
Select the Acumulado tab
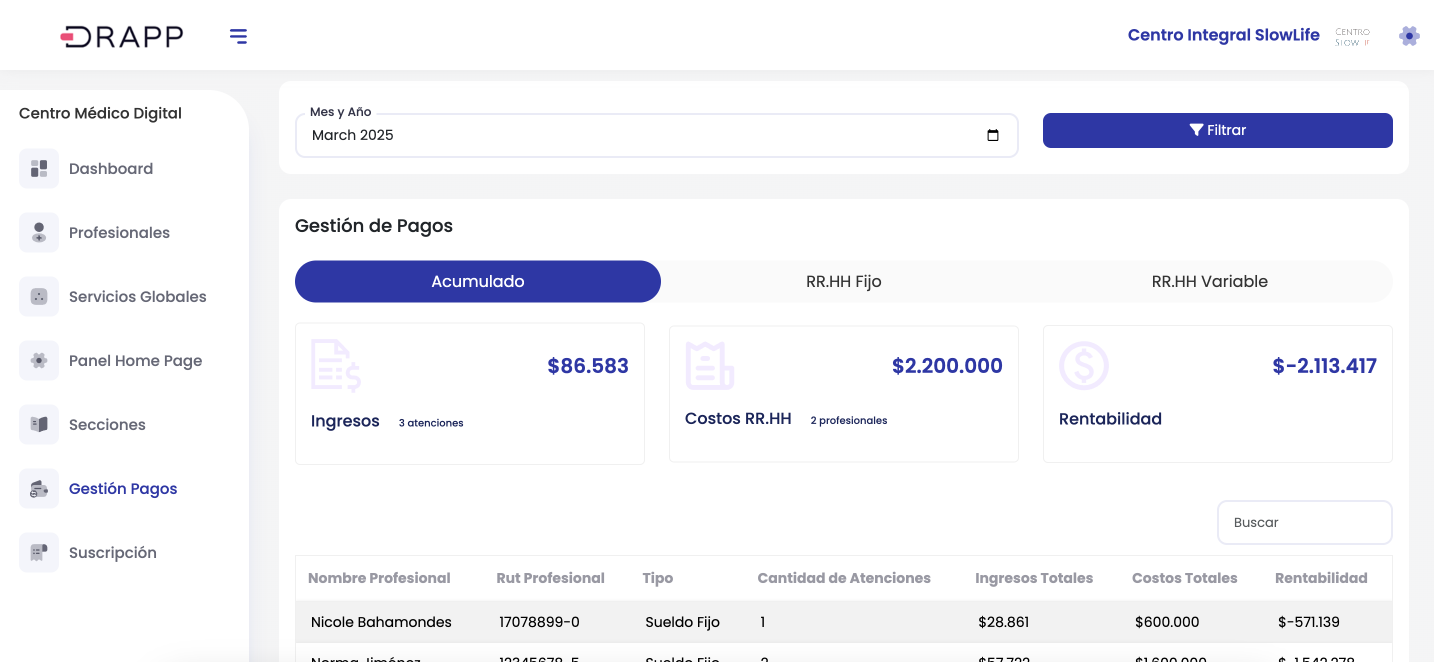477,282
